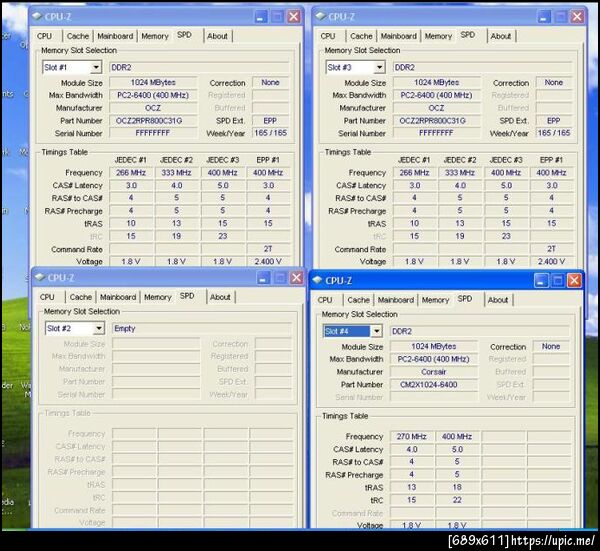Close the Slot #1 CPU-Z window
The height and width of the screenshot is (551, 600).
[x=294, y=16]
